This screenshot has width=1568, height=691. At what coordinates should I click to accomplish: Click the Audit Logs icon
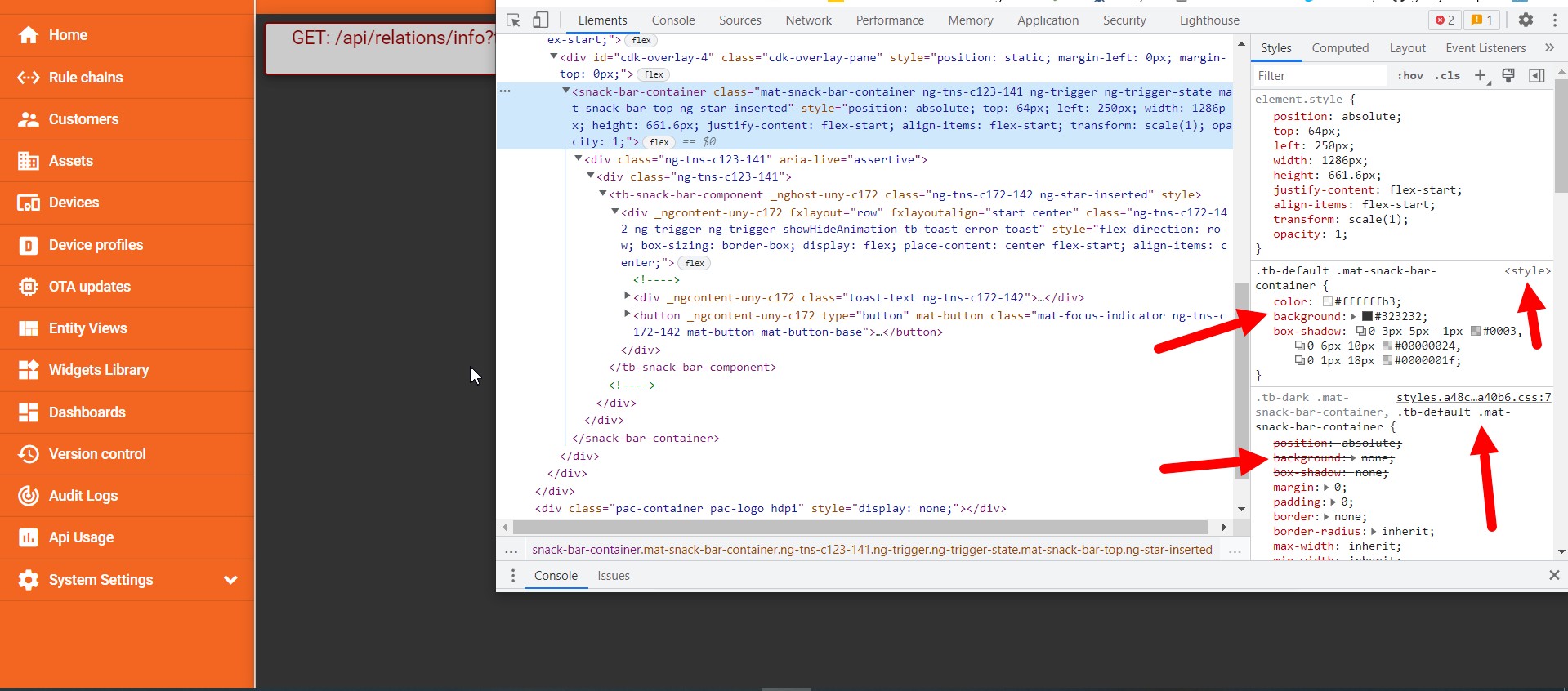tap(29, 496)
